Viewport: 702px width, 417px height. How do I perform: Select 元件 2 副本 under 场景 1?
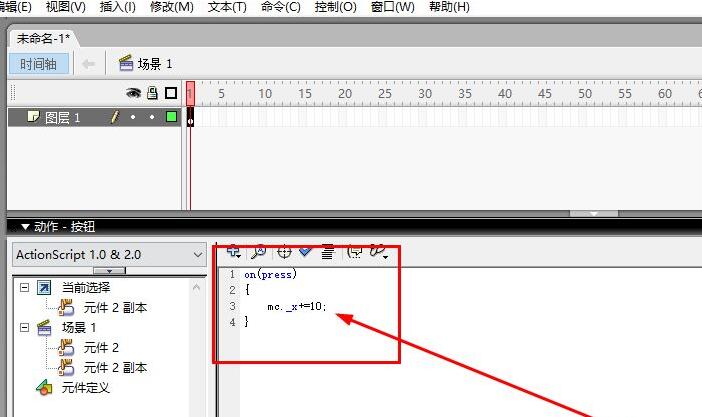(115, 368)
